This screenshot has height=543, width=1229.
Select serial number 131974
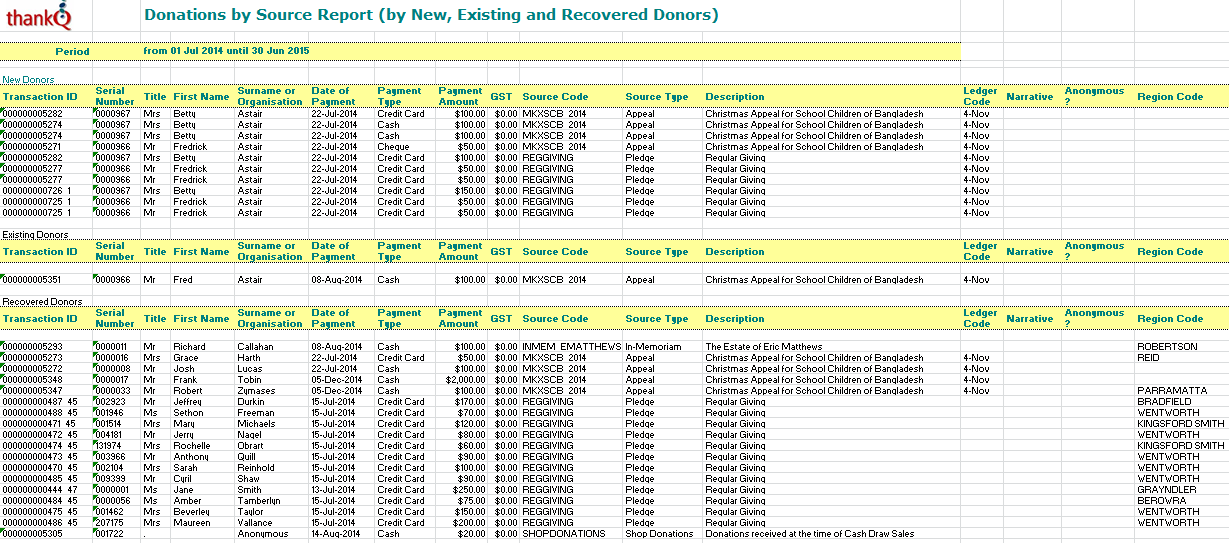coord(108,446)
